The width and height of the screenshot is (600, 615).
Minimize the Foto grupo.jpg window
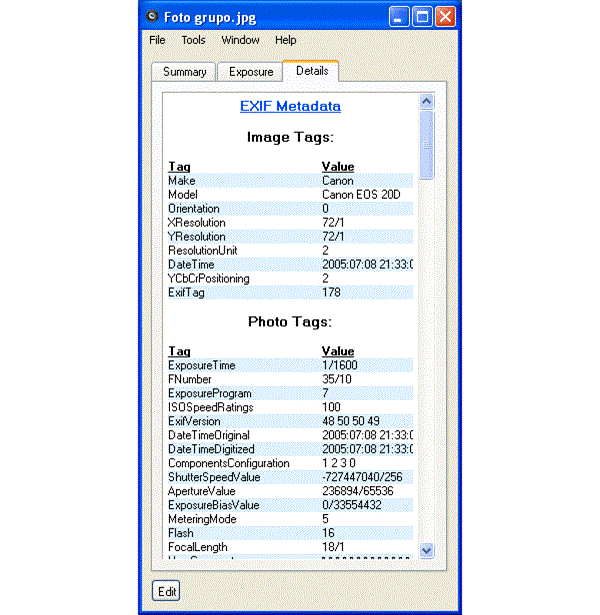click(399, 17)
